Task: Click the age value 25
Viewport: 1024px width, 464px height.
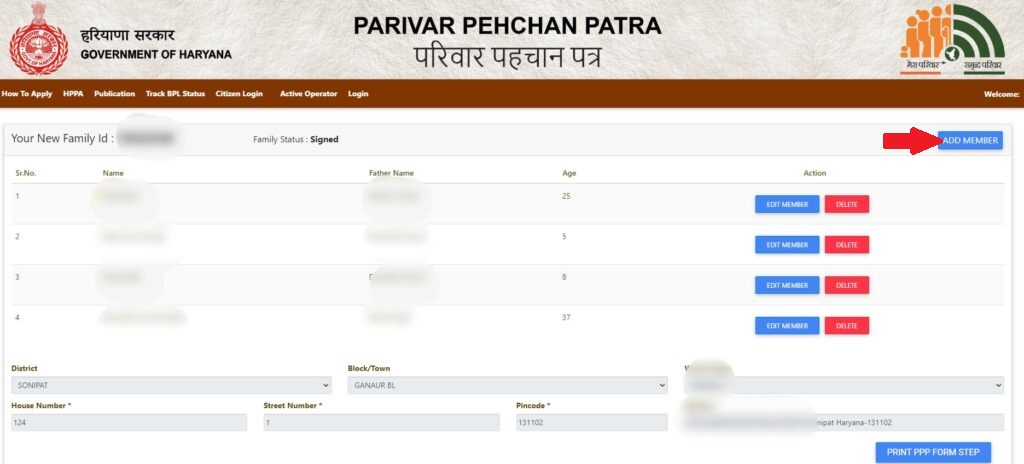Action: click(566, 195)
